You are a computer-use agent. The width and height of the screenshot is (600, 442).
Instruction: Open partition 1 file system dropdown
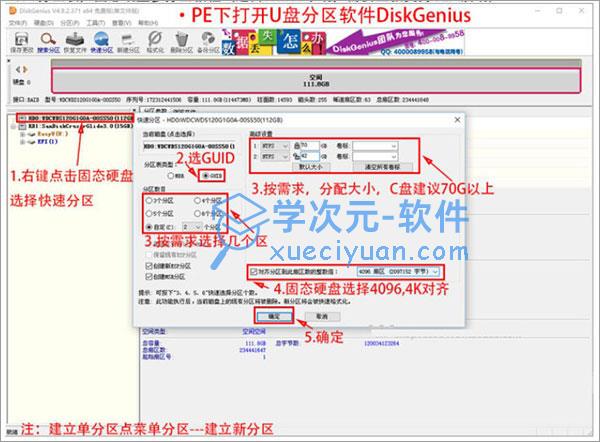pos(275,146)
